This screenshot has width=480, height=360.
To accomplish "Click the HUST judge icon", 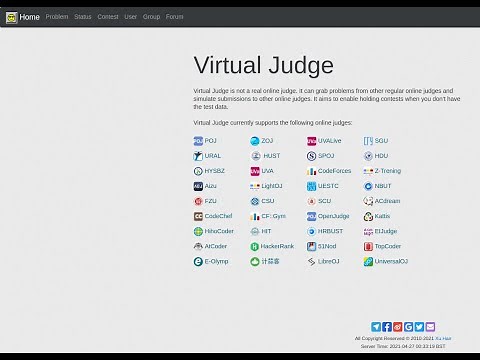I will 256,156.
